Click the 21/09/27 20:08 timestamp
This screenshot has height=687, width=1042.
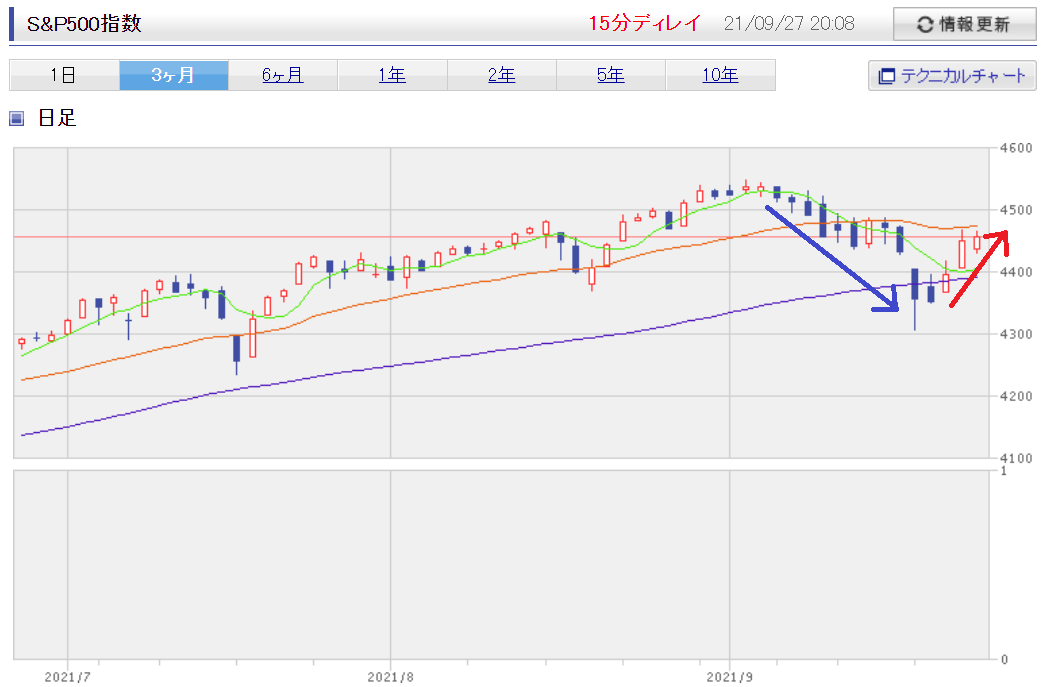point(789,23)
